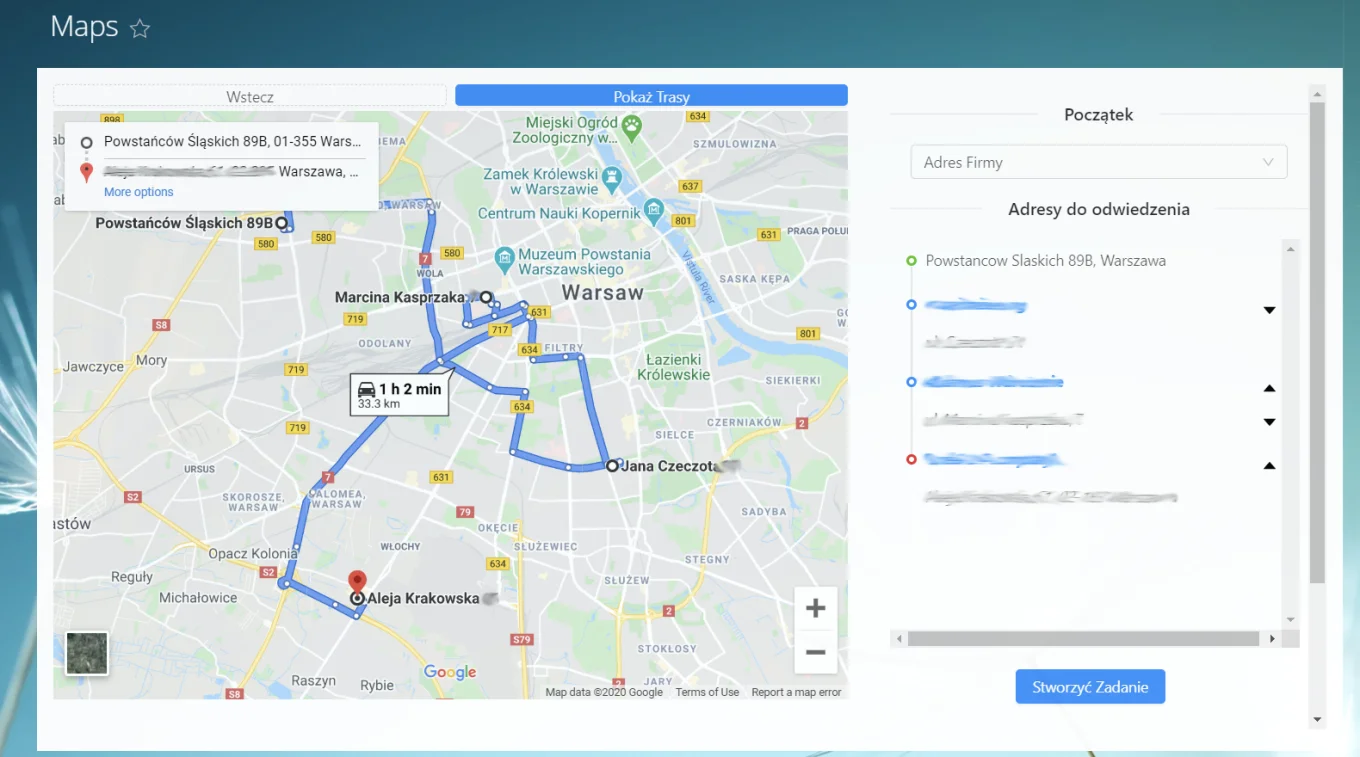
Task: Click the favorite star next to Maps
Action: pos(140,29)
